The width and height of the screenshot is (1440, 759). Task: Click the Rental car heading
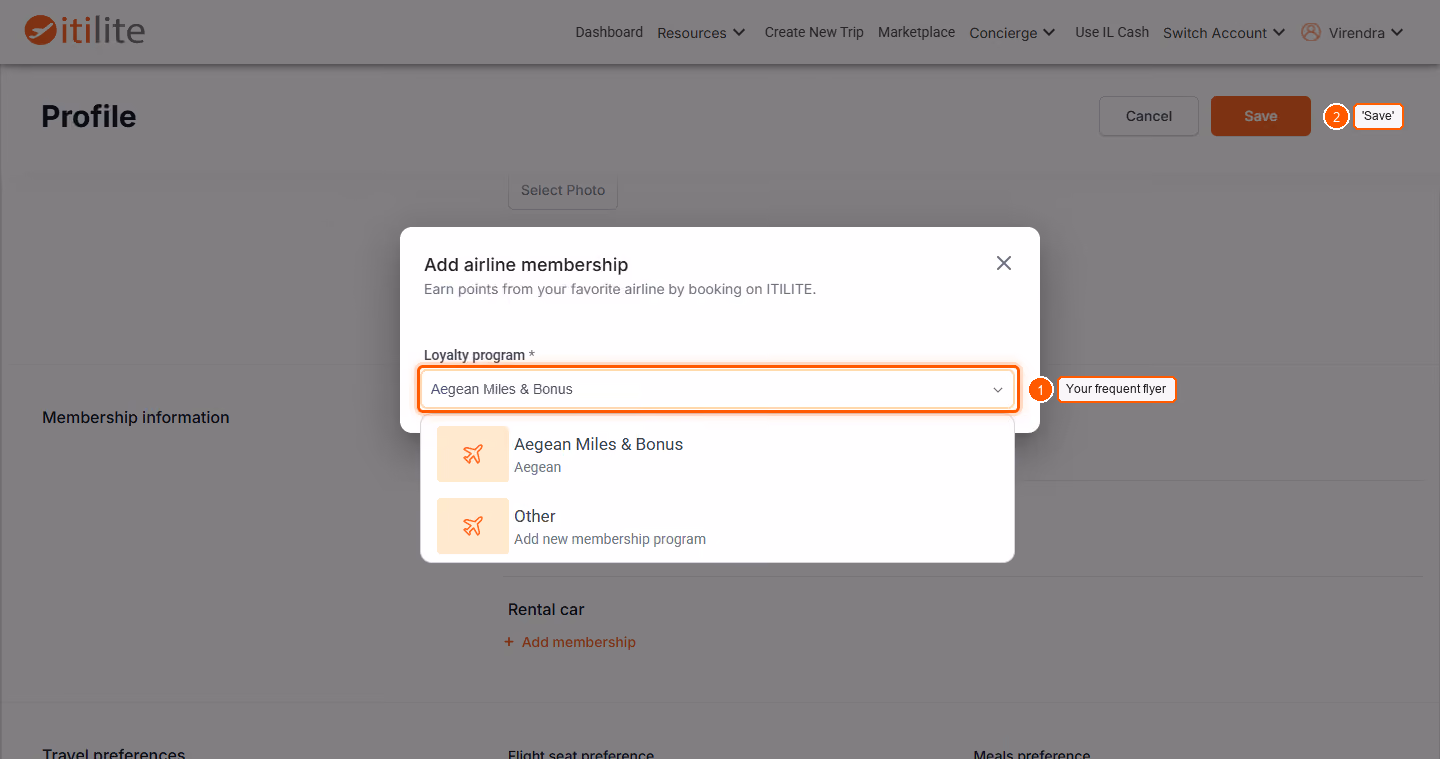pyautogui.click(x=546, y=609)
